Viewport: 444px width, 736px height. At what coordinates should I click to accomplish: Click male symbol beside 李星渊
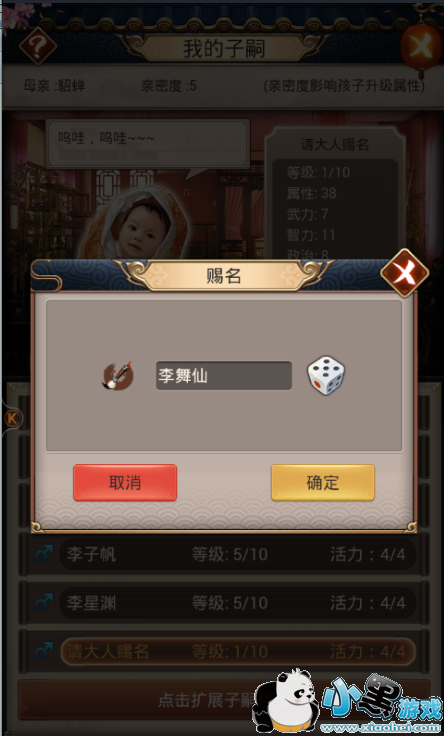[x=44, y=603]
